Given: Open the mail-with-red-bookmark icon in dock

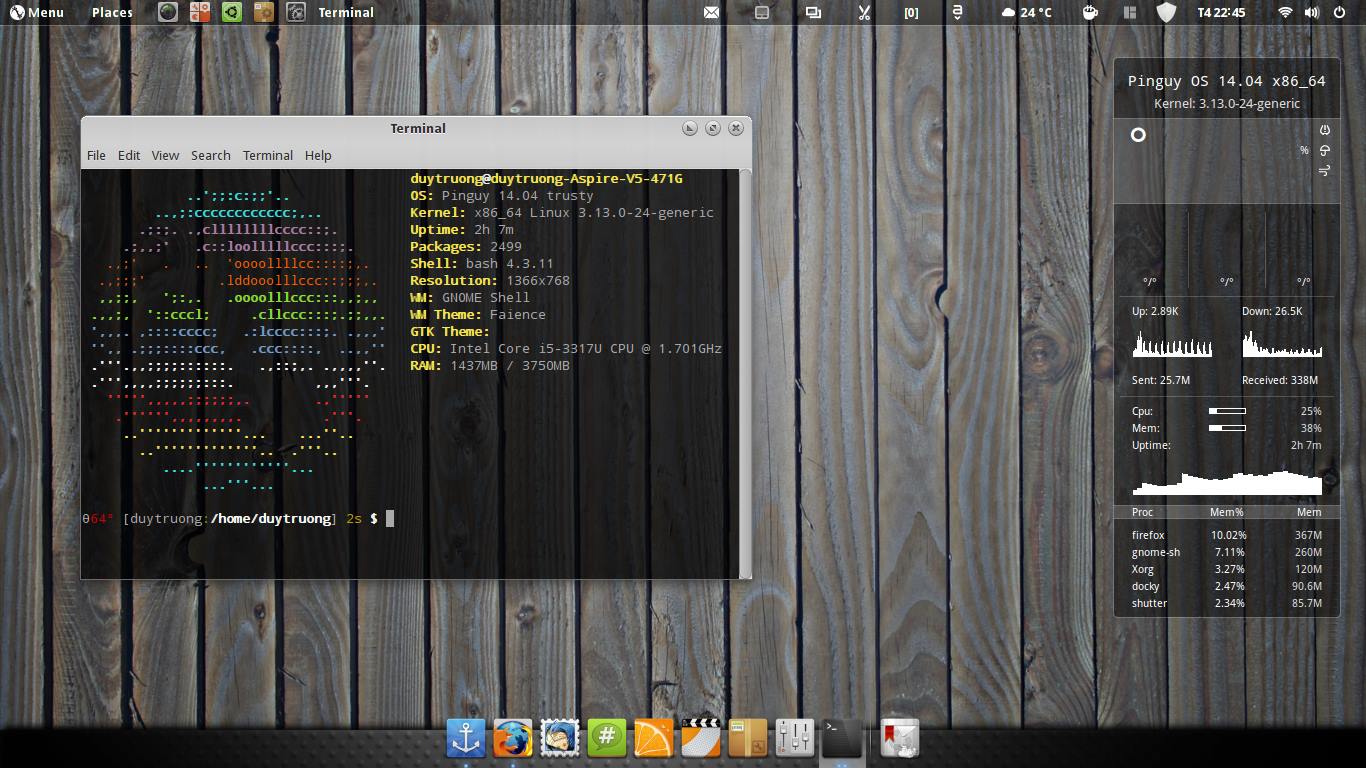Looking at the screenshot, I should pyautogui.click(x=899, y=738).
